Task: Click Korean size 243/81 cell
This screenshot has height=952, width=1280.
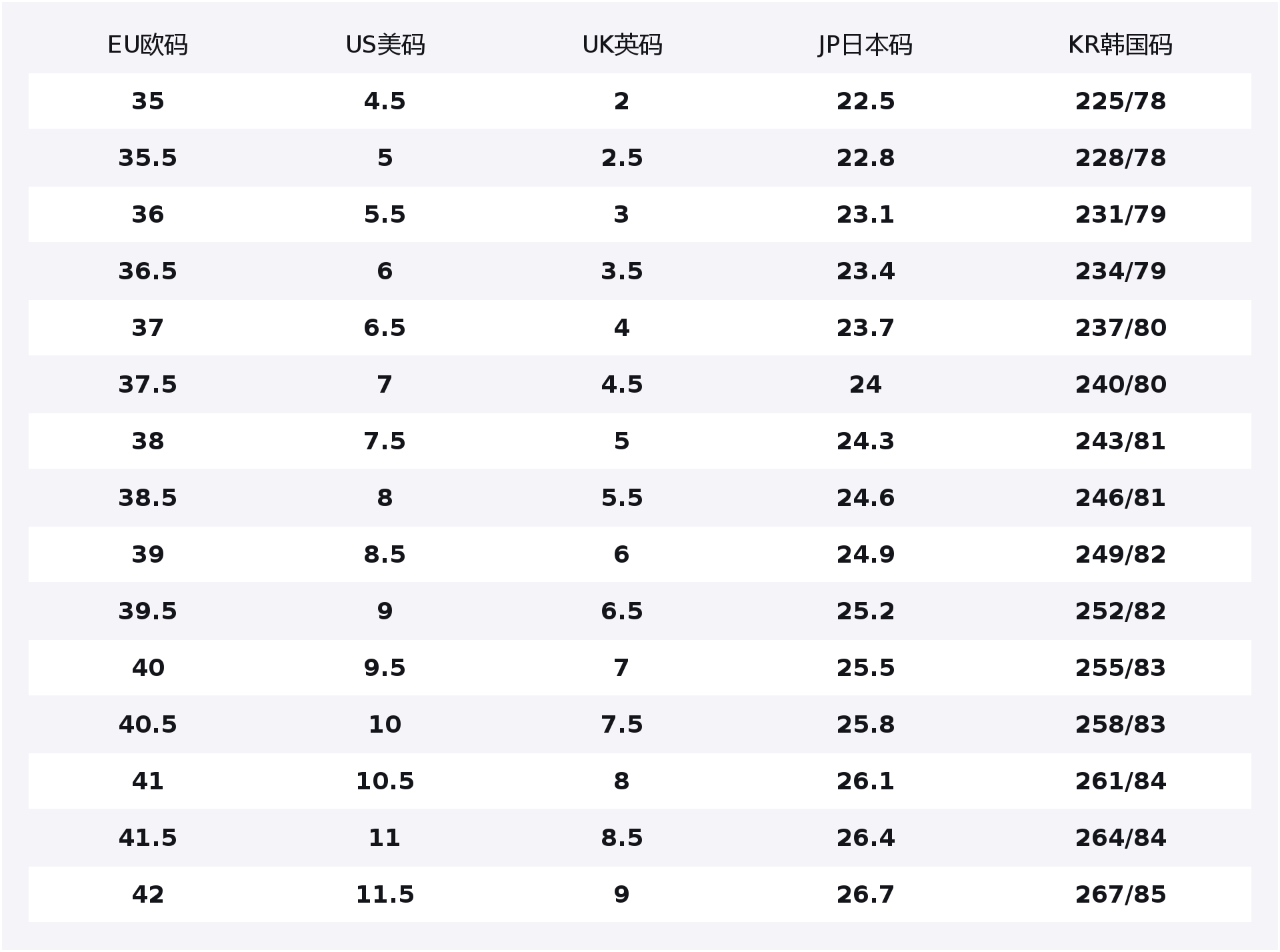Action: pos(1120,441)
